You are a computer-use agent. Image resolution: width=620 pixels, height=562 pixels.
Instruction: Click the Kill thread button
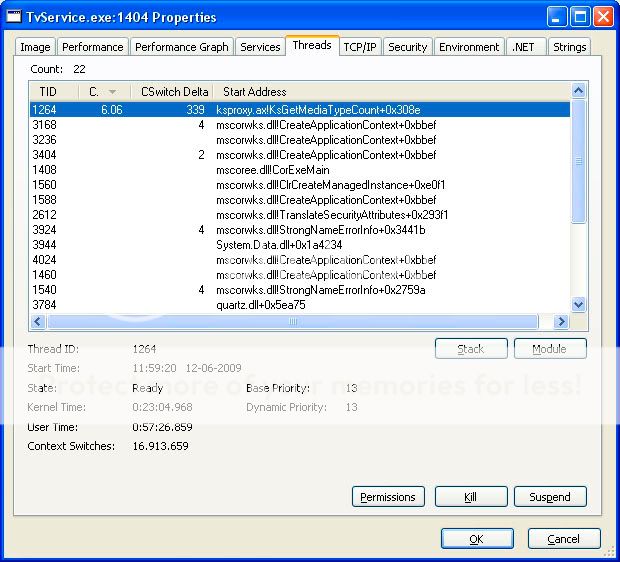click(x=471, y=497)
